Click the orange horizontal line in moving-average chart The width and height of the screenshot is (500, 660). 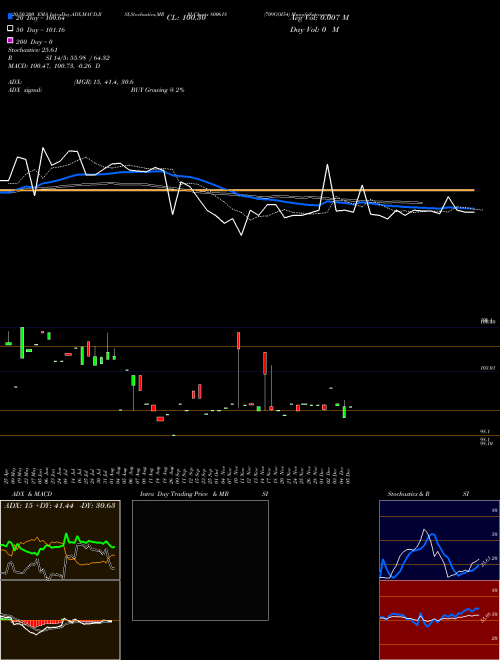click(237, 190)
